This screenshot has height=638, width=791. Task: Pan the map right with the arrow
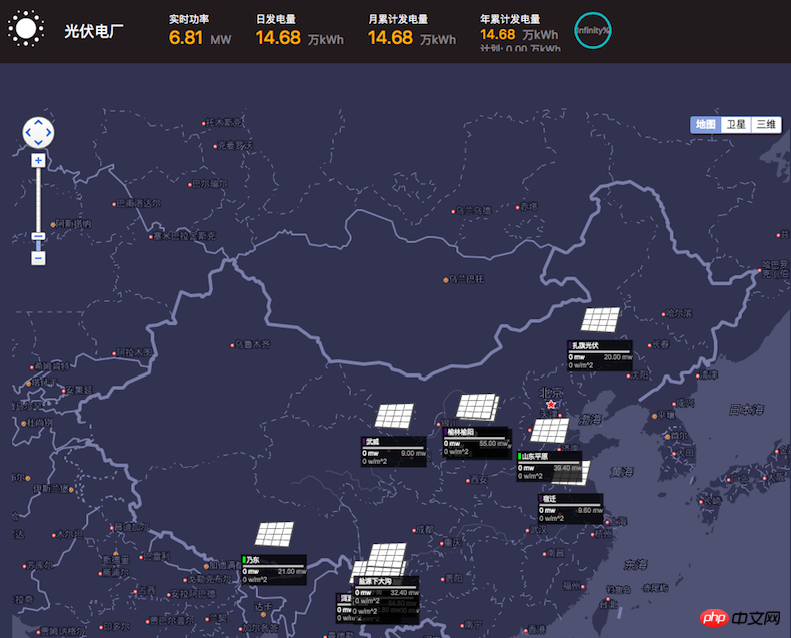click(x=48, y=133)
